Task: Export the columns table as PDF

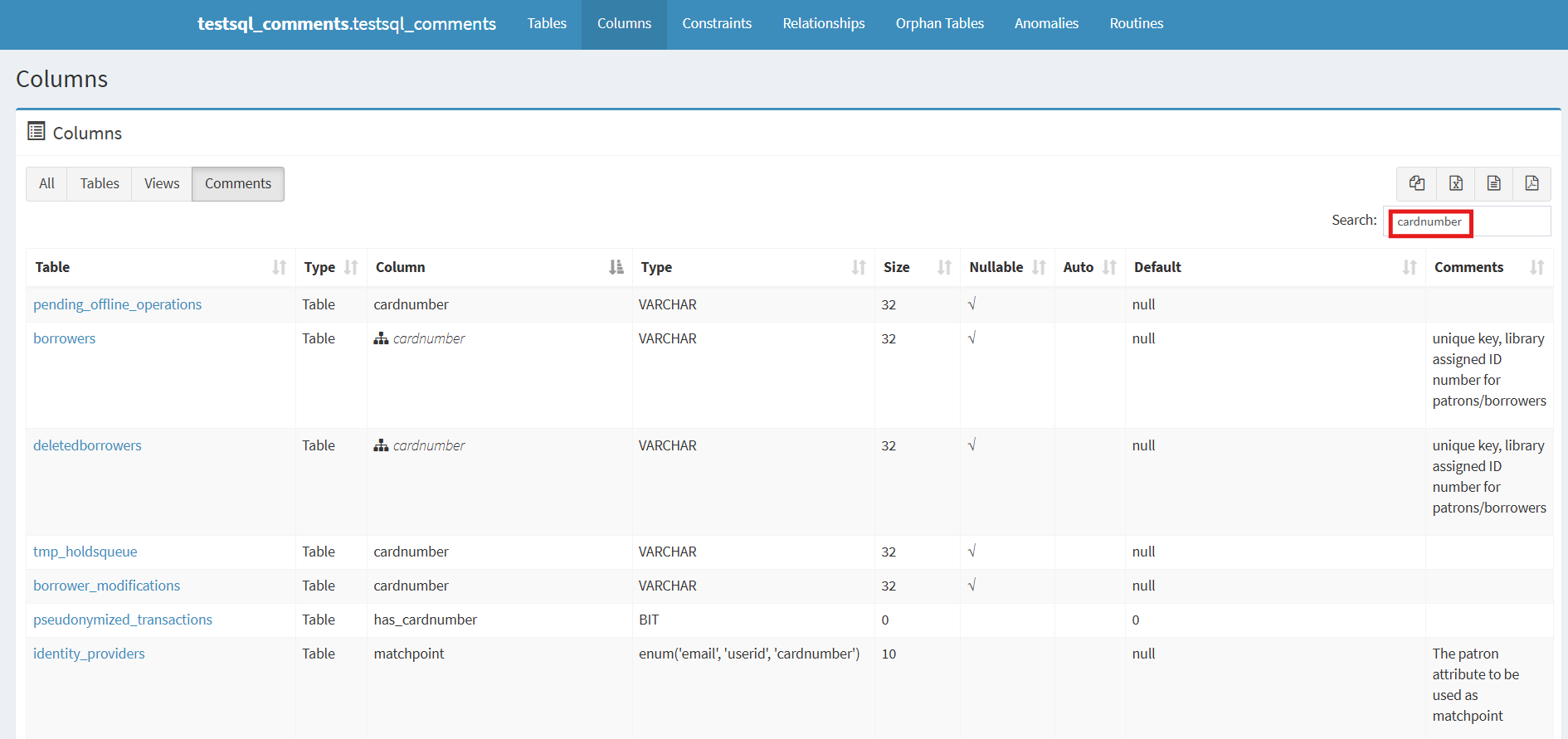Action: pos(1531,183)
